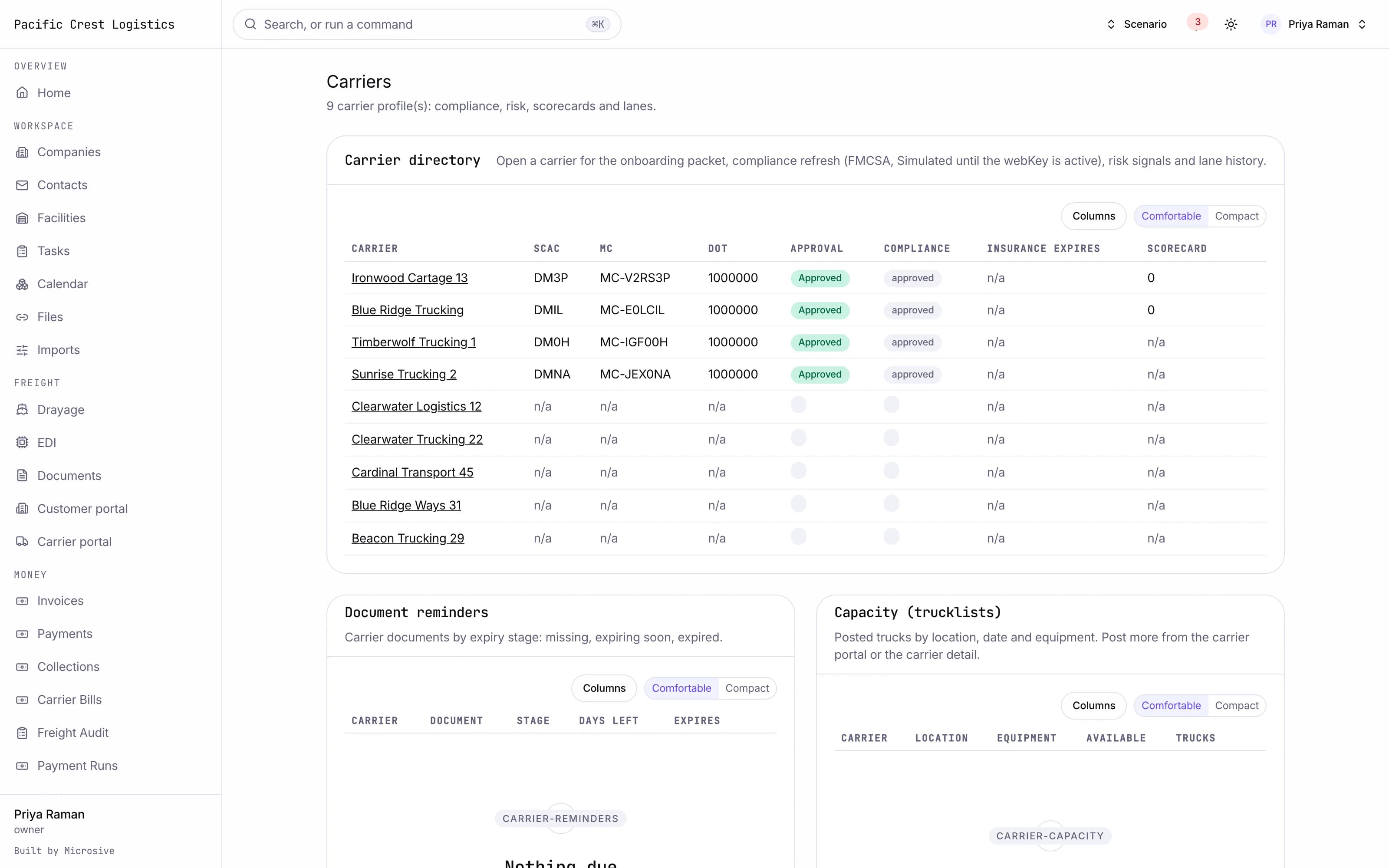Open the Calendar sidebar icon
The height and width of the screenshot is (868, 1389).
22,284
